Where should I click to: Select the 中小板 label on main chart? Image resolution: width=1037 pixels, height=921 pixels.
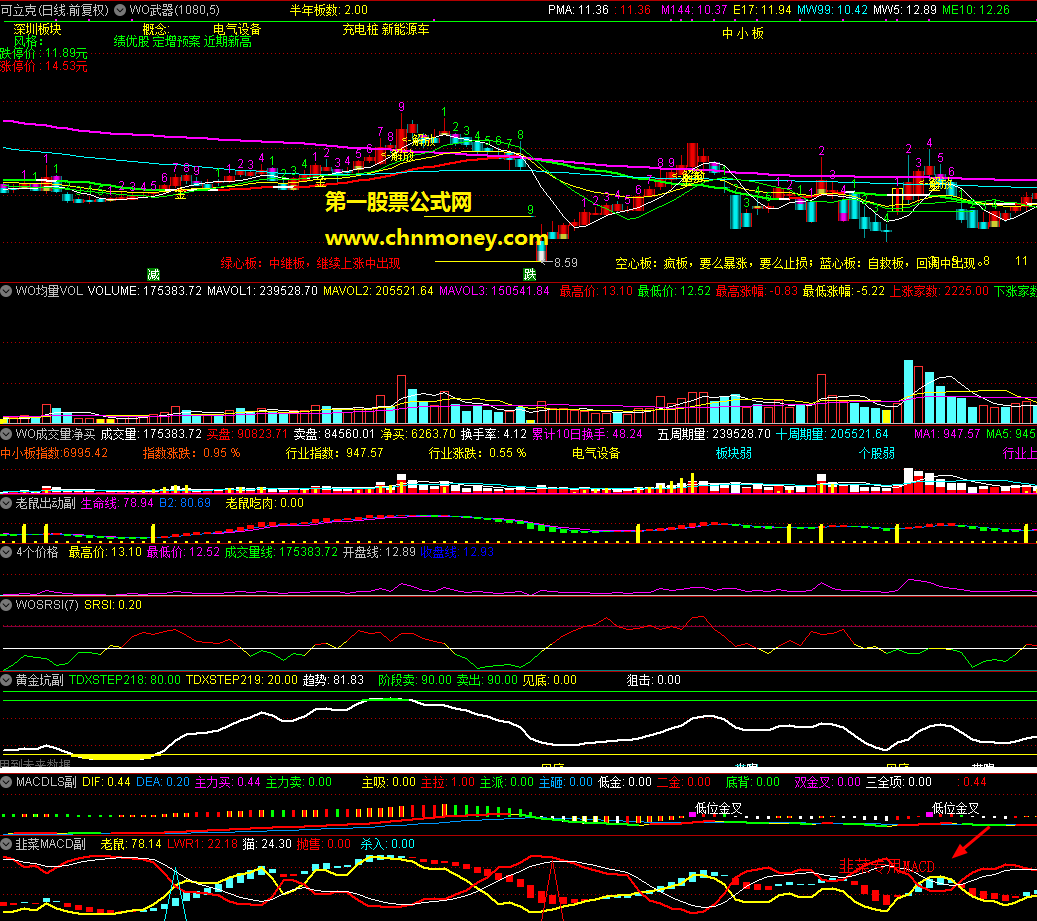pos(743,34)
